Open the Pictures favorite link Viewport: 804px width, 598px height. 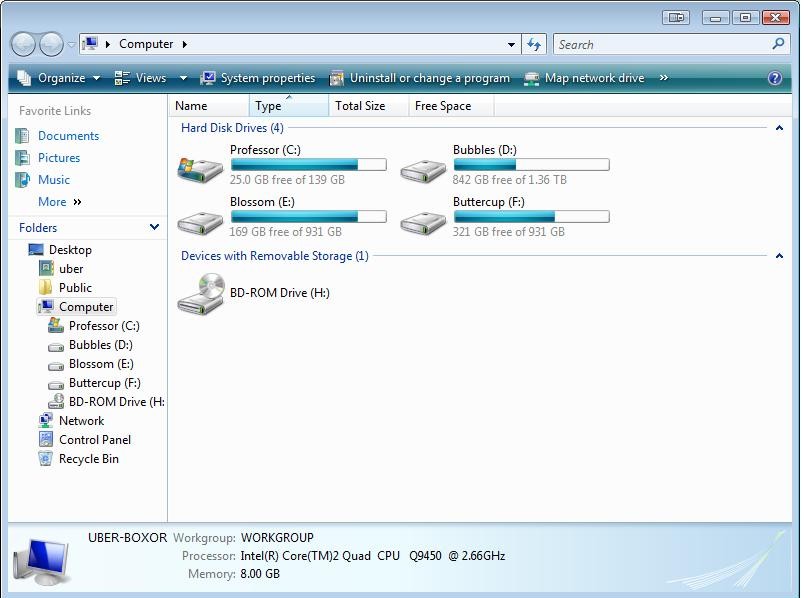59,158
